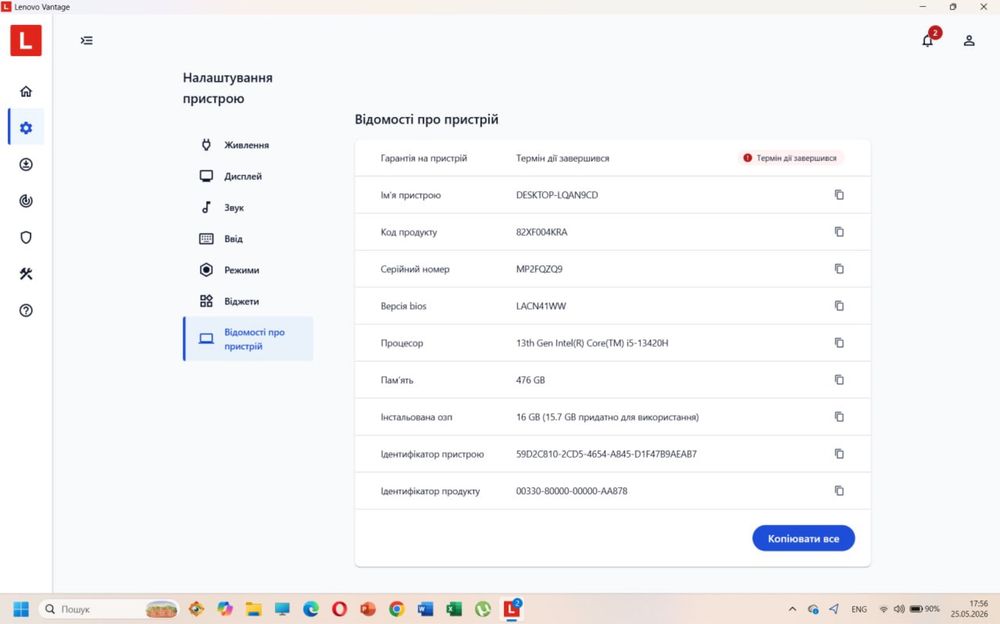Open the system update download icon in the sidebar
Image resolution: width=1000 pixels, height=624 pixels.
pos(26,165)
